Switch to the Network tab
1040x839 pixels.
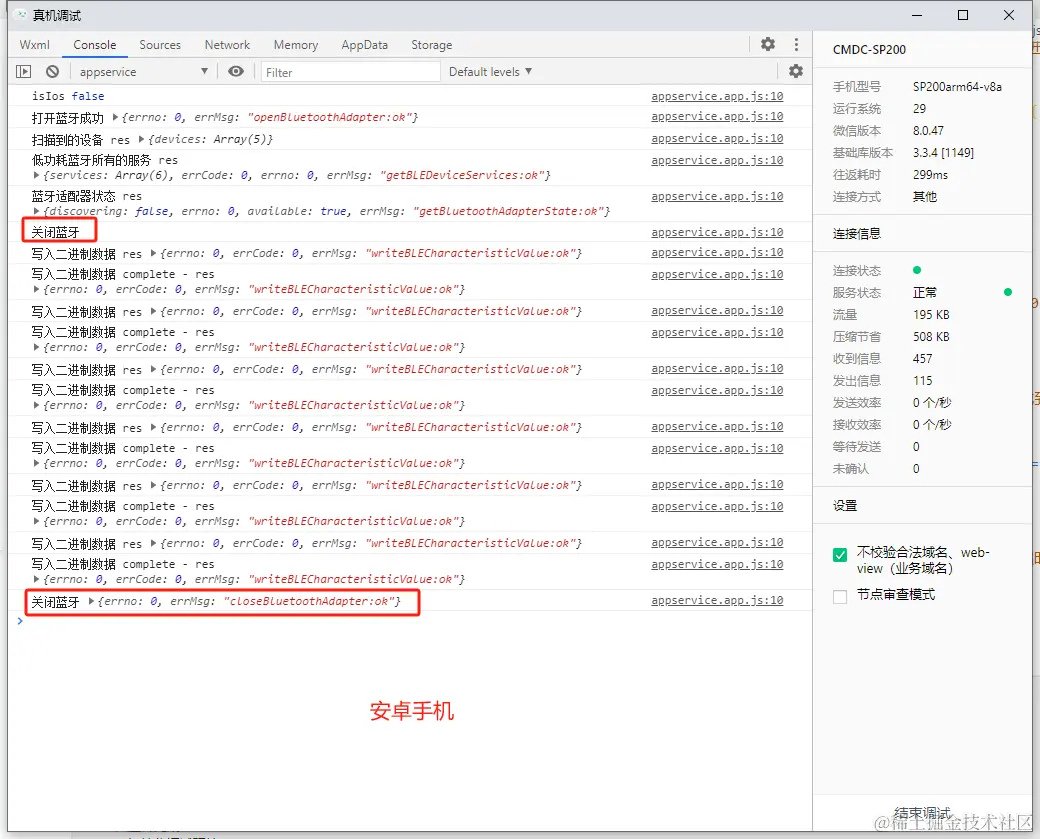point(227,44)
